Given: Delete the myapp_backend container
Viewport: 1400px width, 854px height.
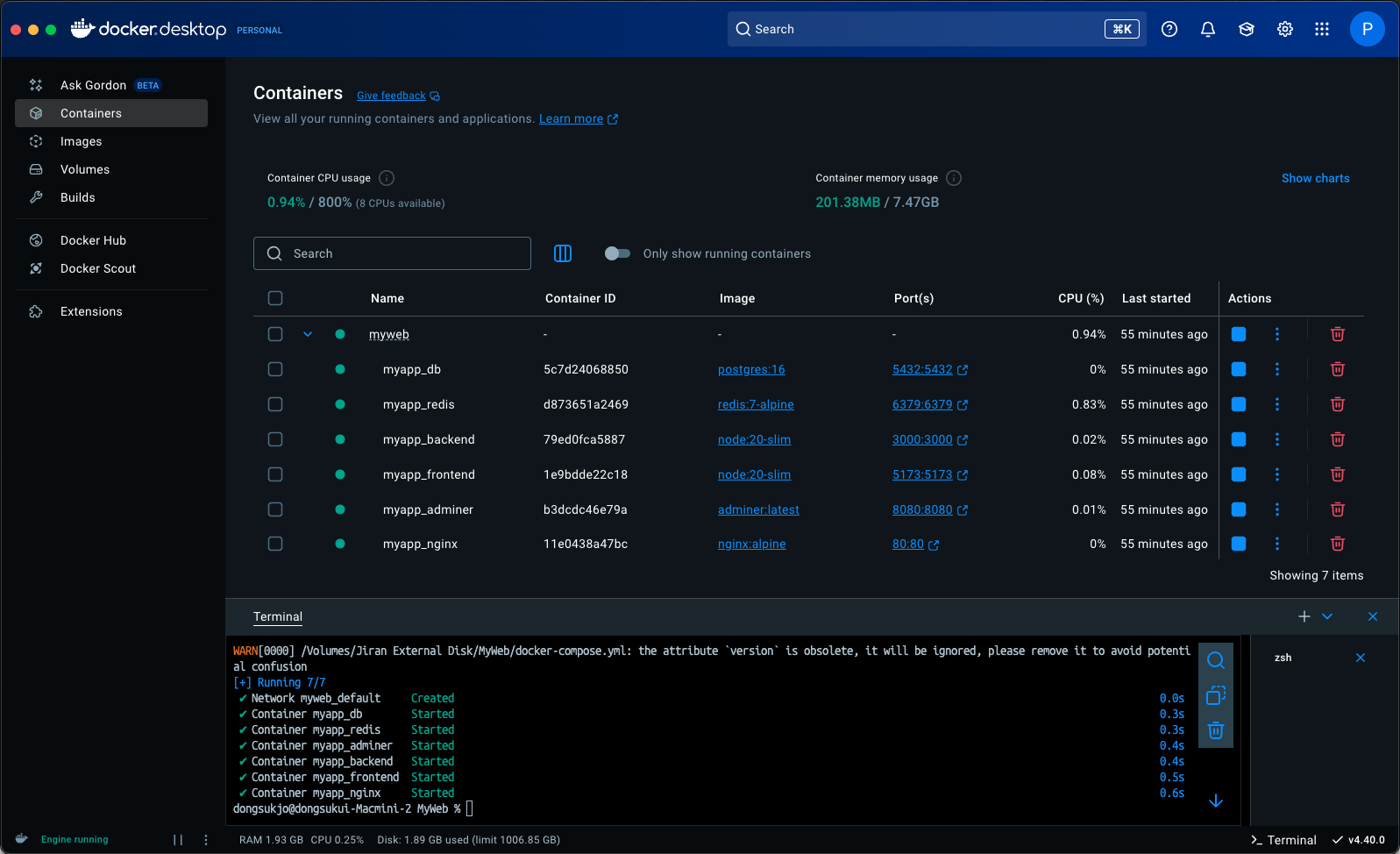Looking at the screenshot, I should coord(1338,439).
